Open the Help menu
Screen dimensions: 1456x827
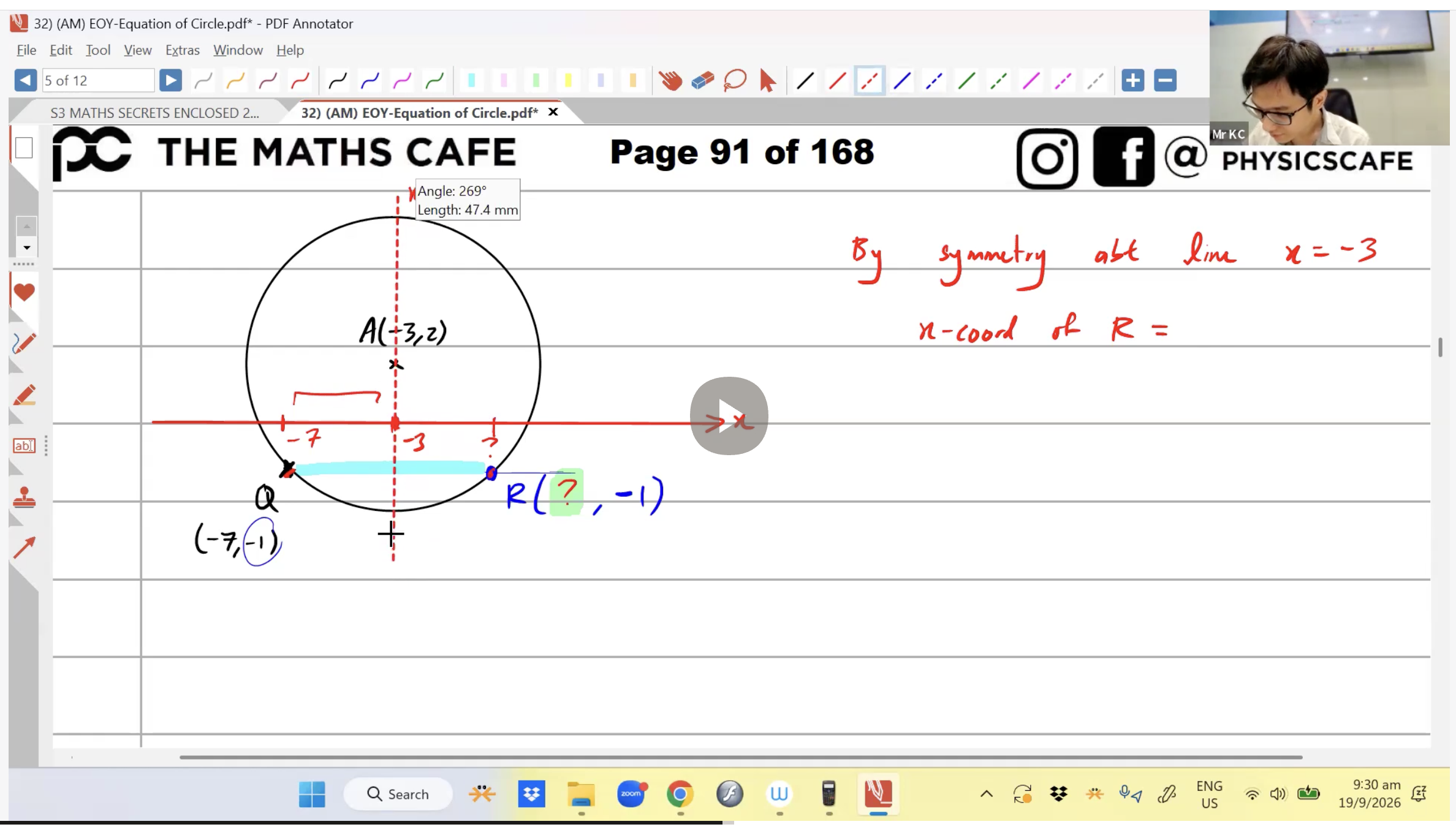(290, 50)
